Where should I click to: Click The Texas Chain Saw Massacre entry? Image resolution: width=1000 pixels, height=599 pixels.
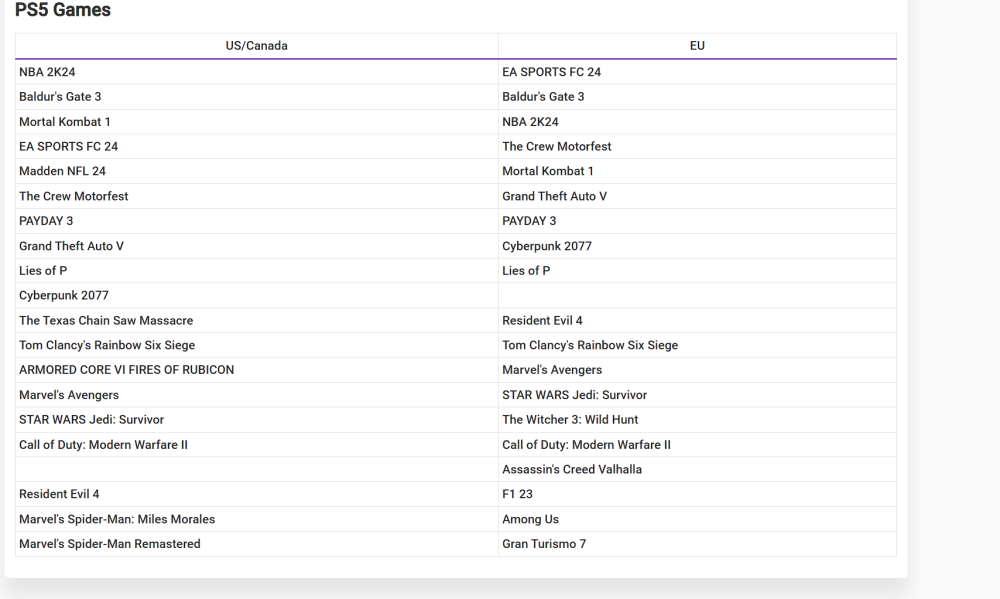click(106, 321)
